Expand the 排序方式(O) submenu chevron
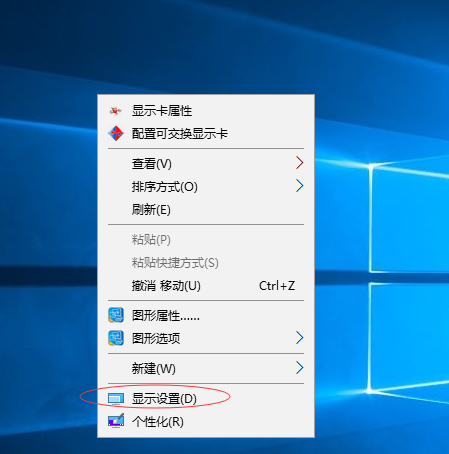This screenshot has height=454, width=449. coord(299,186)
